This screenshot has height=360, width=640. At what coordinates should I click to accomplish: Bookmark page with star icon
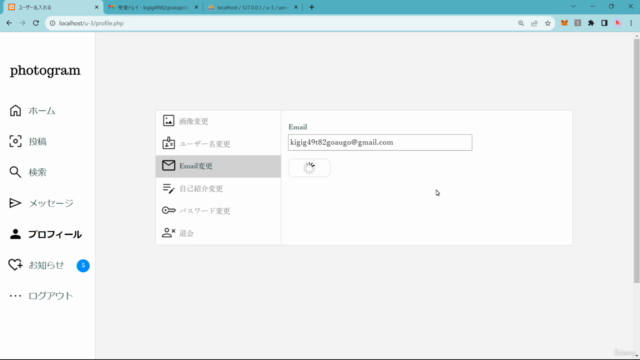point(548,23)
